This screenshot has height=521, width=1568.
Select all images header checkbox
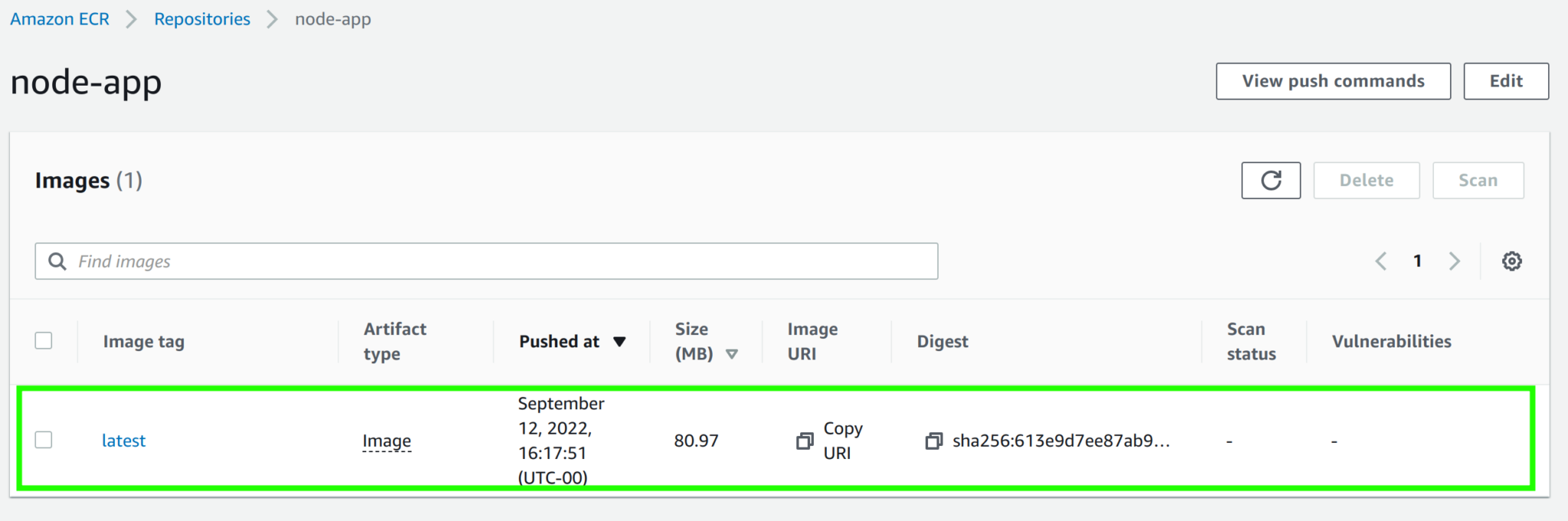[x=44, y=341]
